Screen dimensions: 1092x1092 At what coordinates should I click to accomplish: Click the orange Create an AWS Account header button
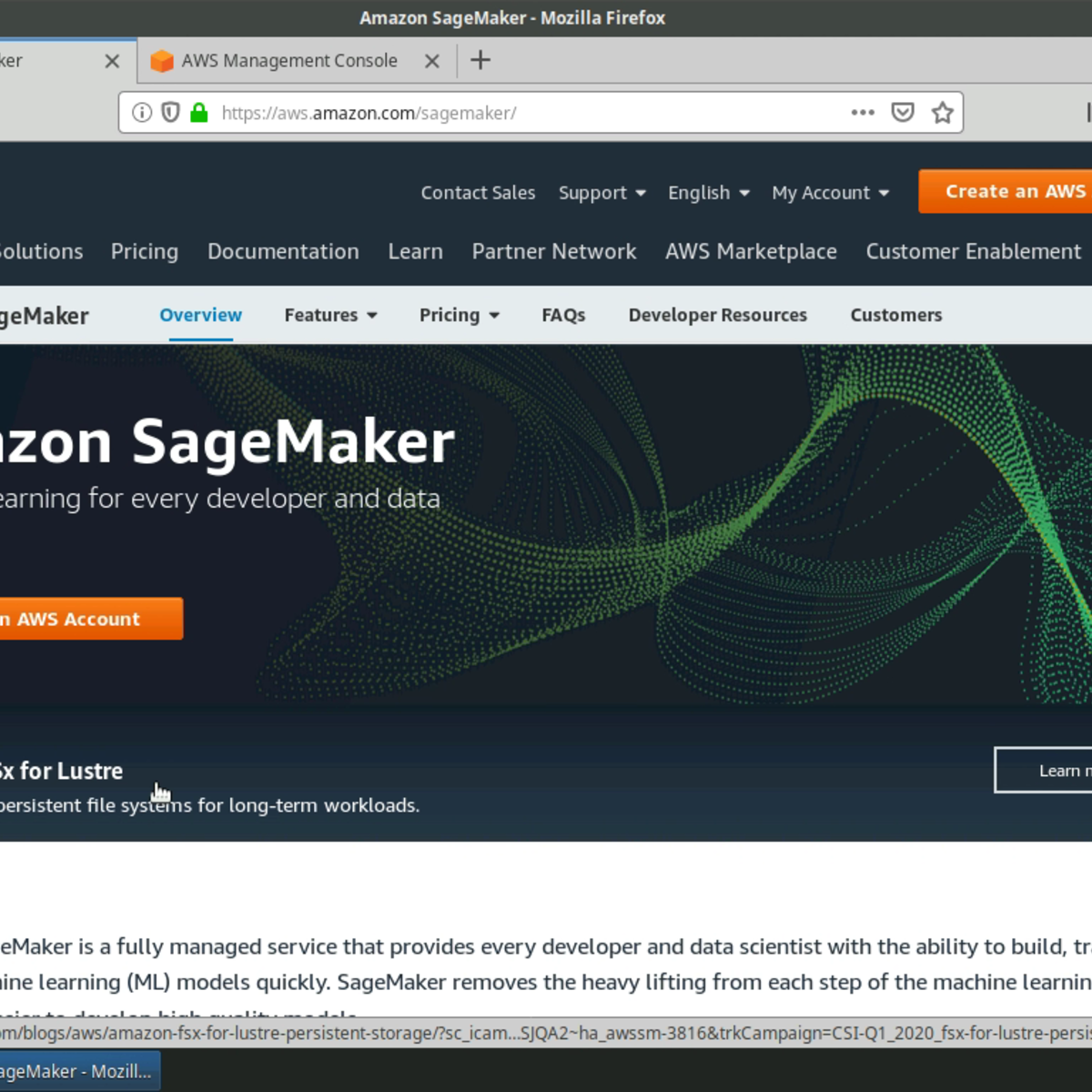pyautogui.click(x=1006, y=191)
